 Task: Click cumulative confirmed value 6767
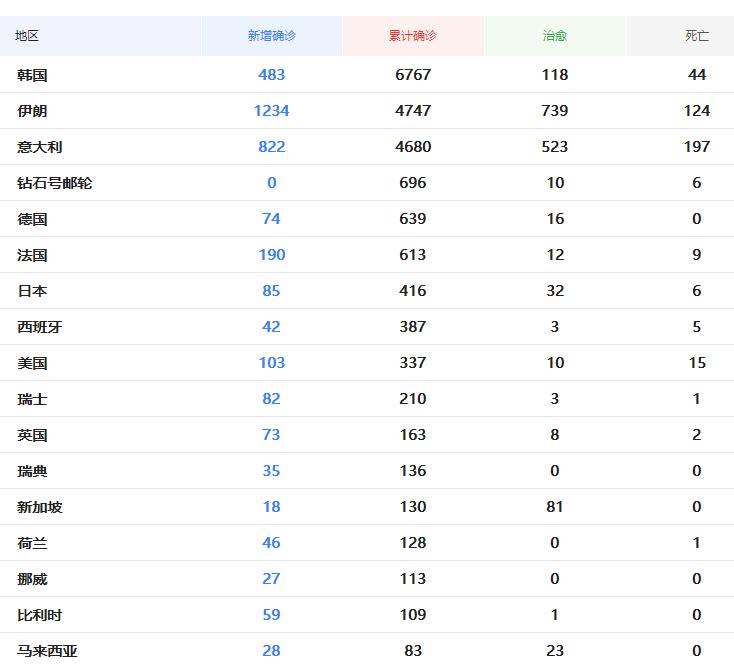coord(412,75)
